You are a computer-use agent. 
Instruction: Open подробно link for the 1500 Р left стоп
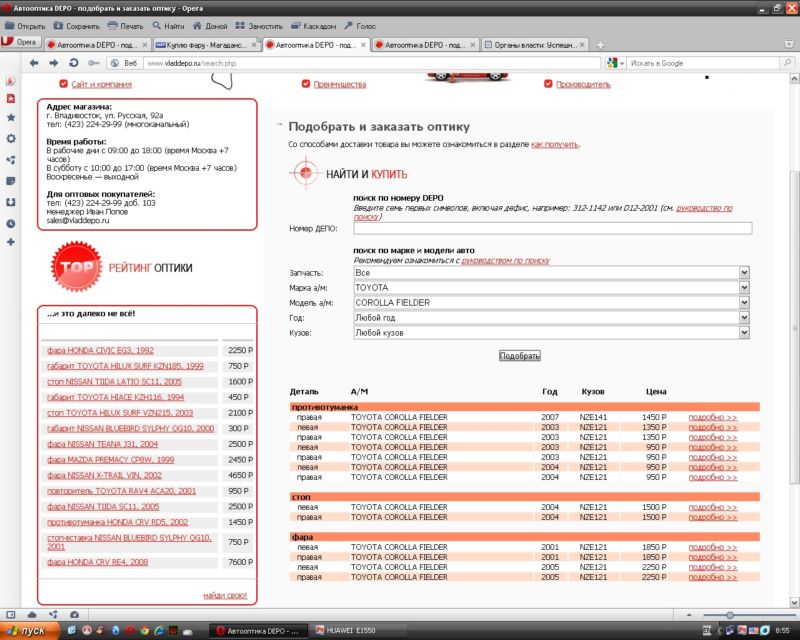[x=713, y=507]
